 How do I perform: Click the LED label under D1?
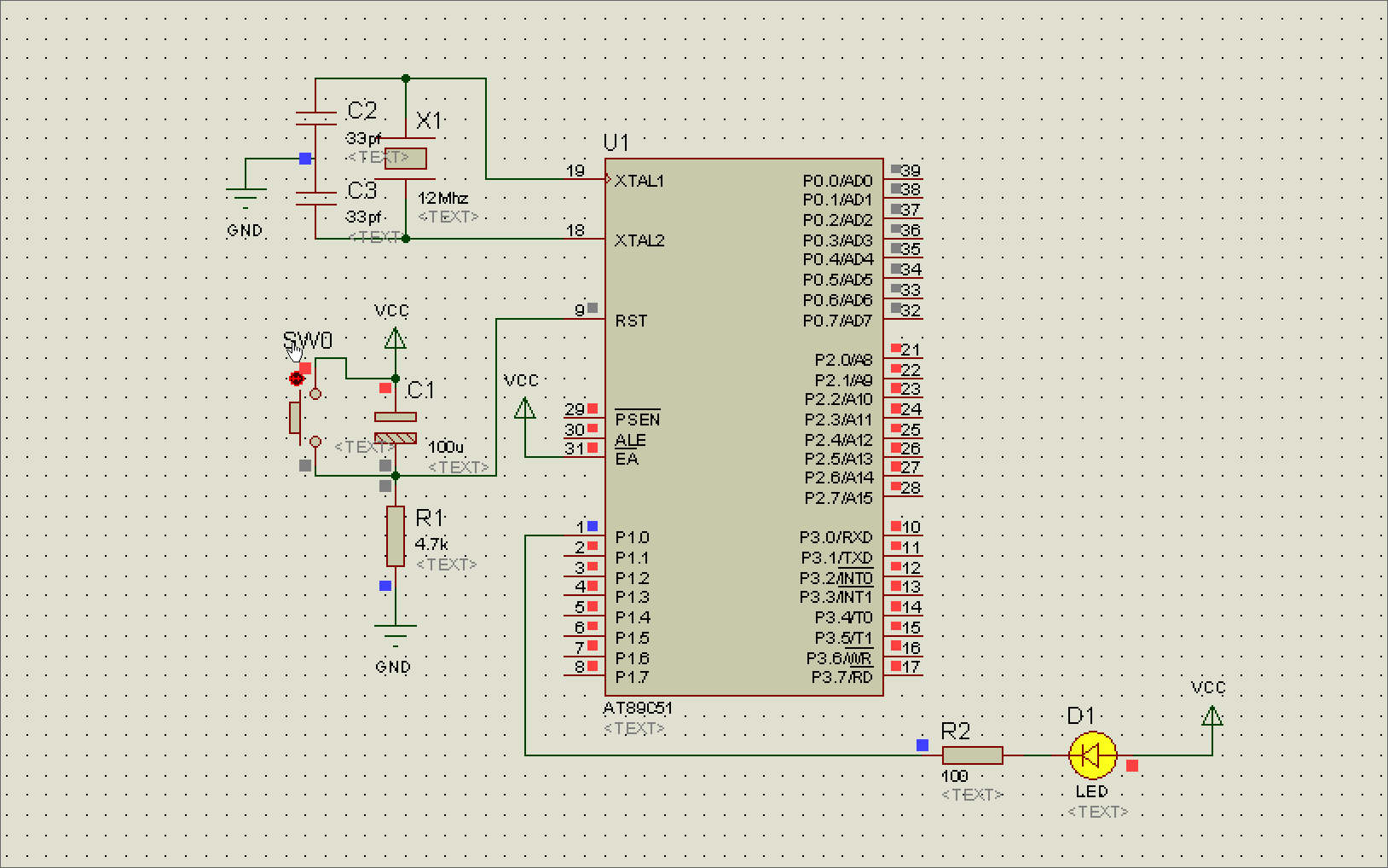click(1091, 791)
